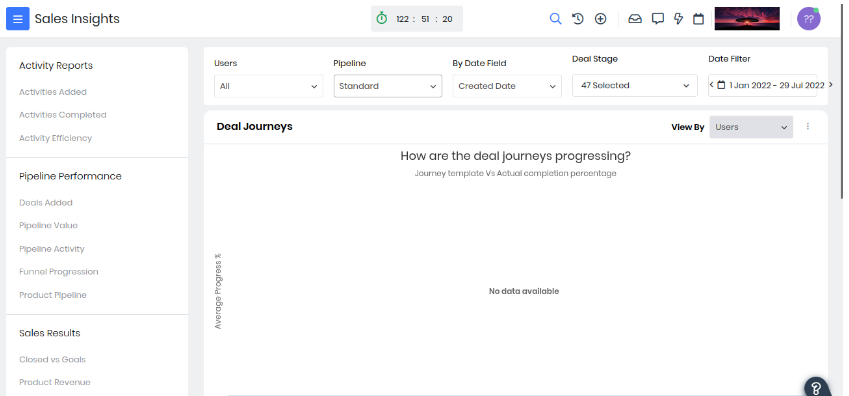
Task: Click the quick add plus icon
Action: (600, 19)
